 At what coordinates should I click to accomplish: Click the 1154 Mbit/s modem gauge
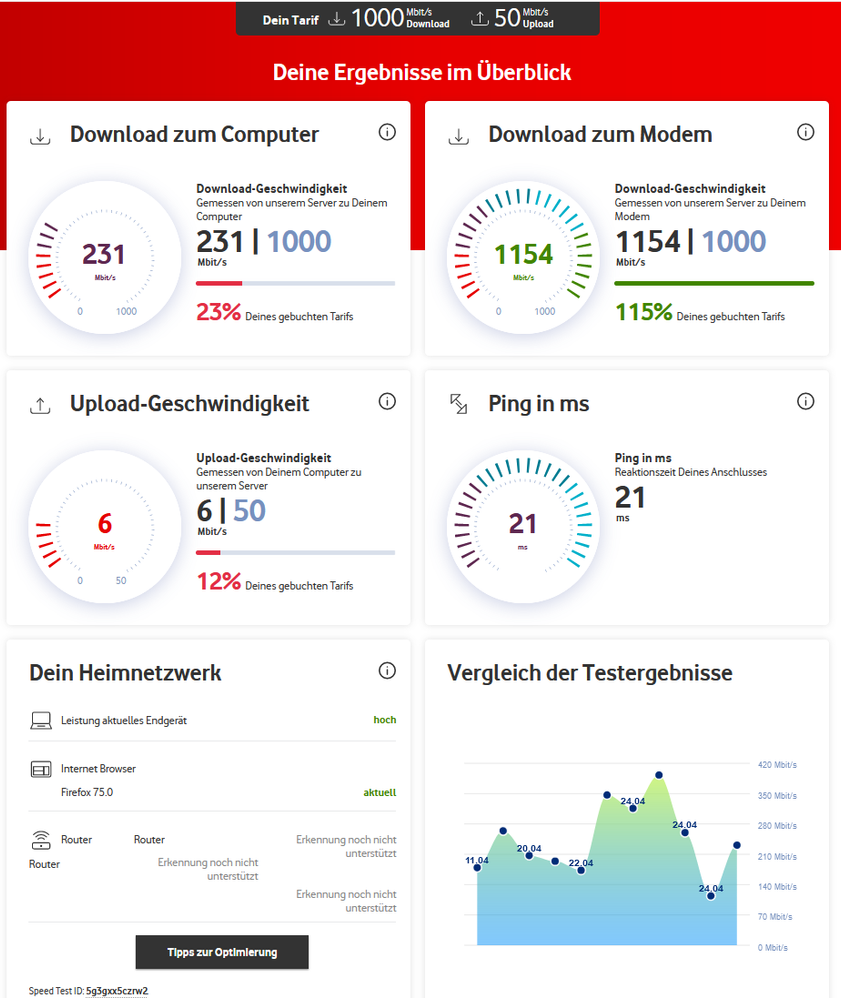523,258
